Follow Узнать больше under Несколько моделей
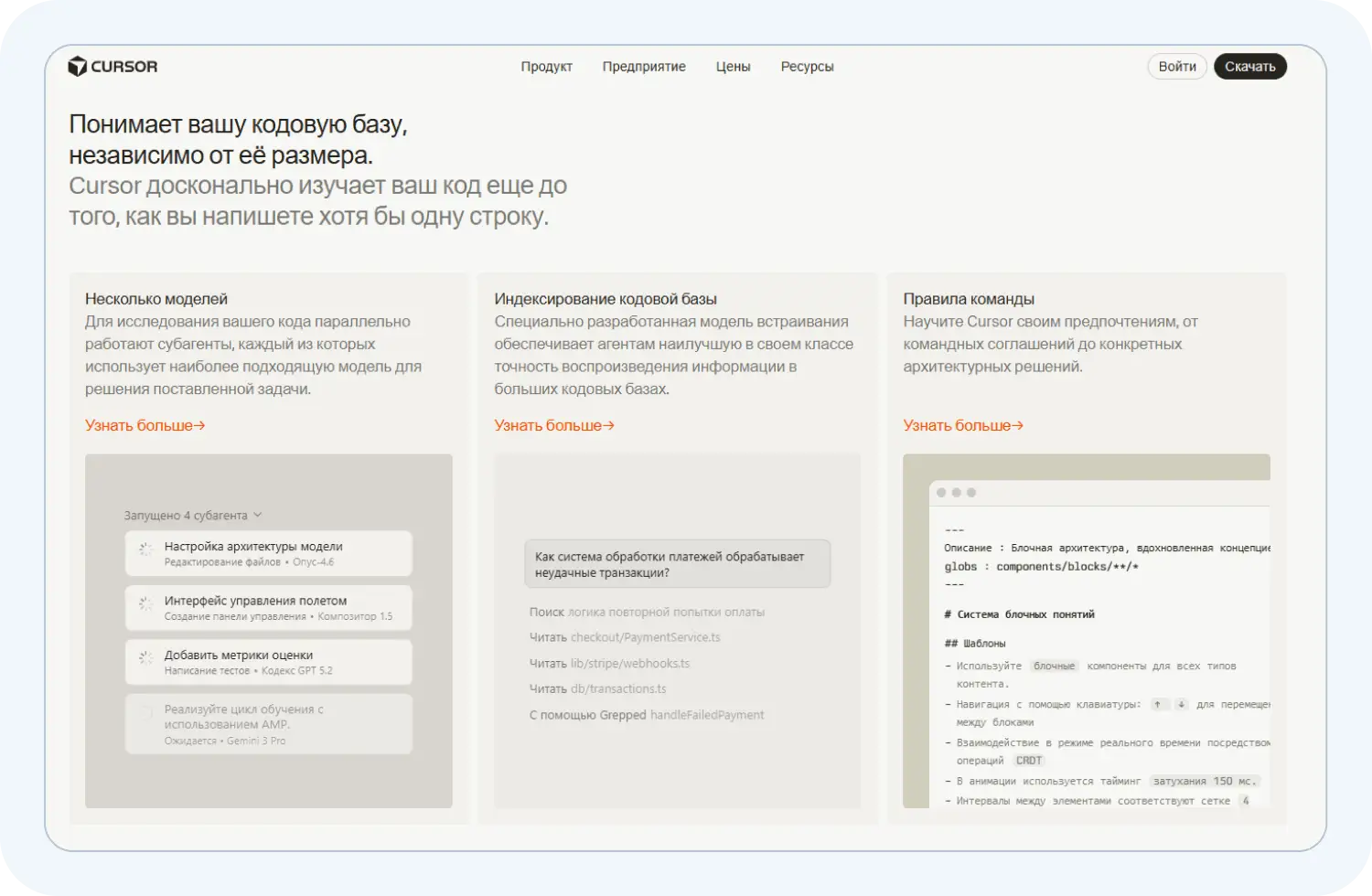The image size is (1372, 896). (x=145, y=425)
